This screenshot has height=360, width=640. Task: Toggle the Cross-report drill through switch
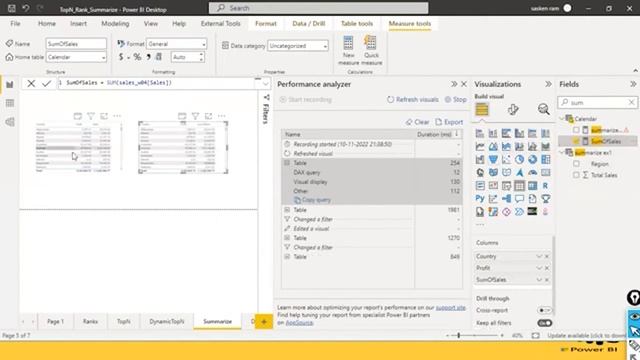tap(544, 310)
